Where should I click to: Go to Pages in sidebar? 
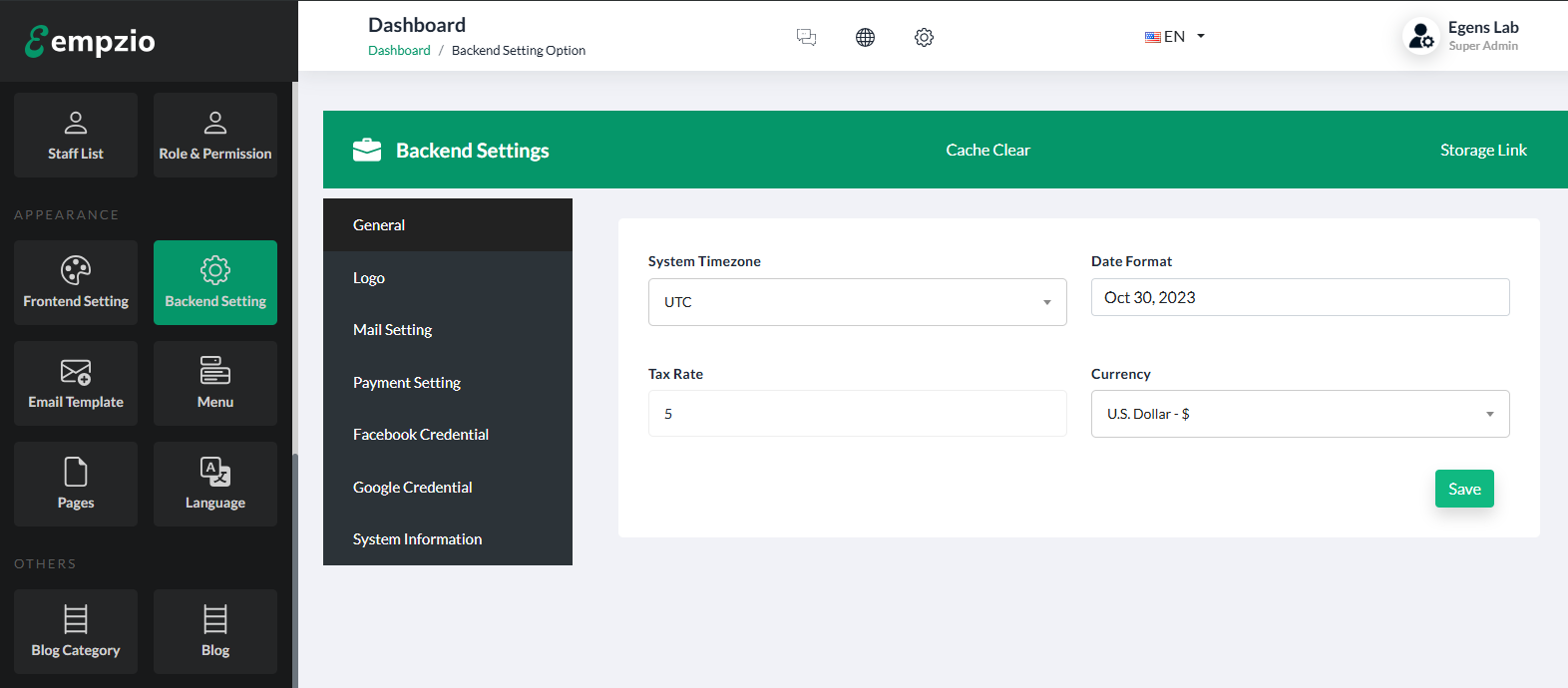click(x=76, y=484)
